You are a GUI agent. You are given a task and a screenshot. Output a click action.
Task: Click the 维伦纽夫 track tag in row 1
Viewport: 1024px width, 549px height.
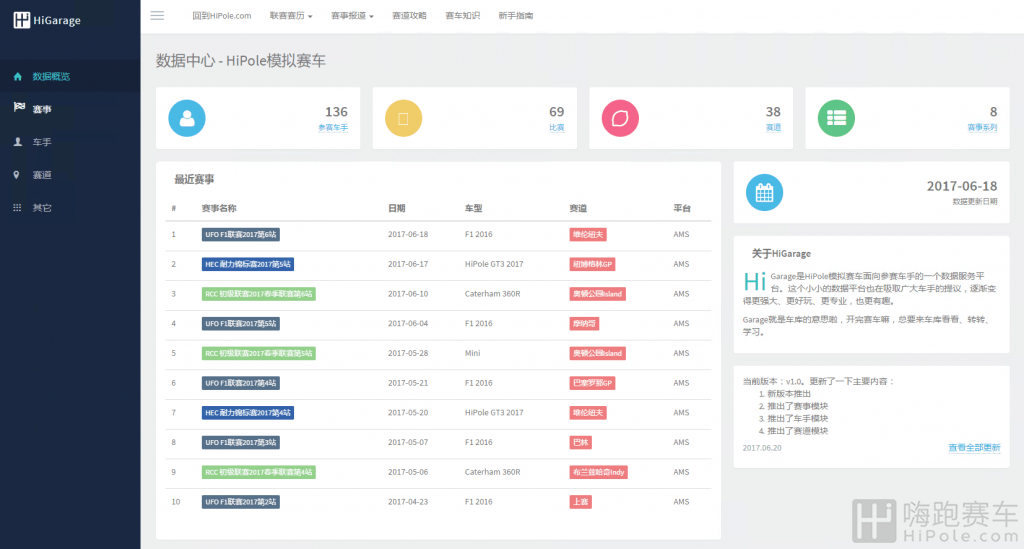click(x=588, y=234)
